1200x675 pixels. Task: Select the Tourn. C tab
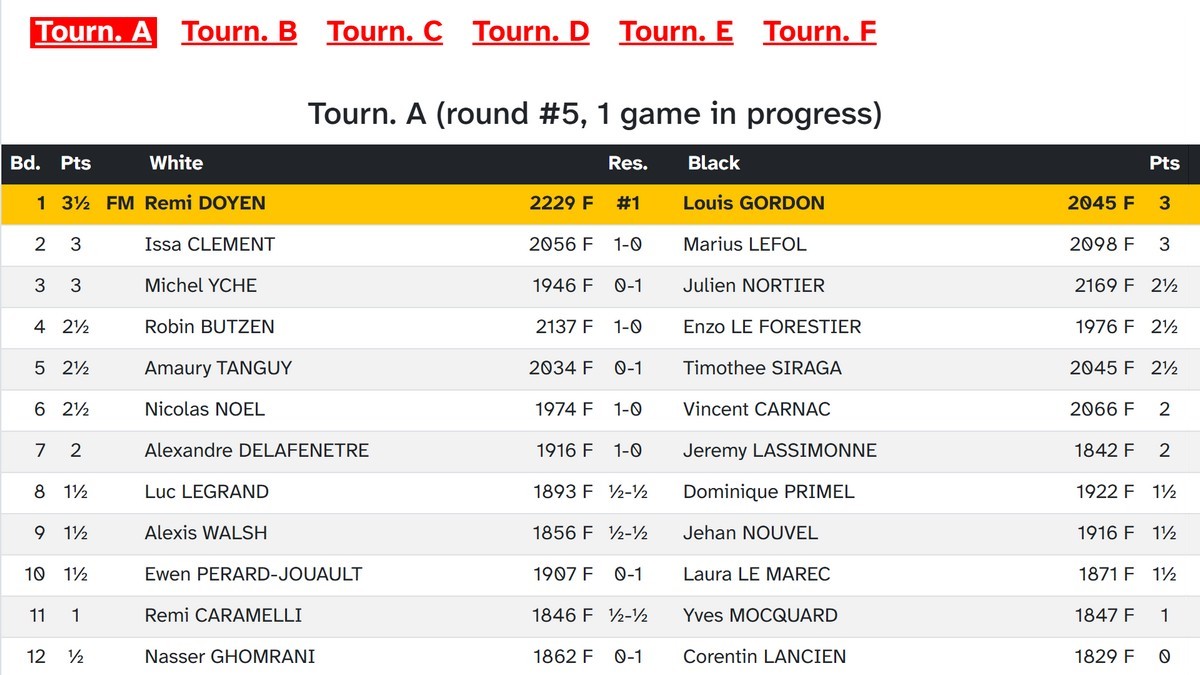[384, 32]
